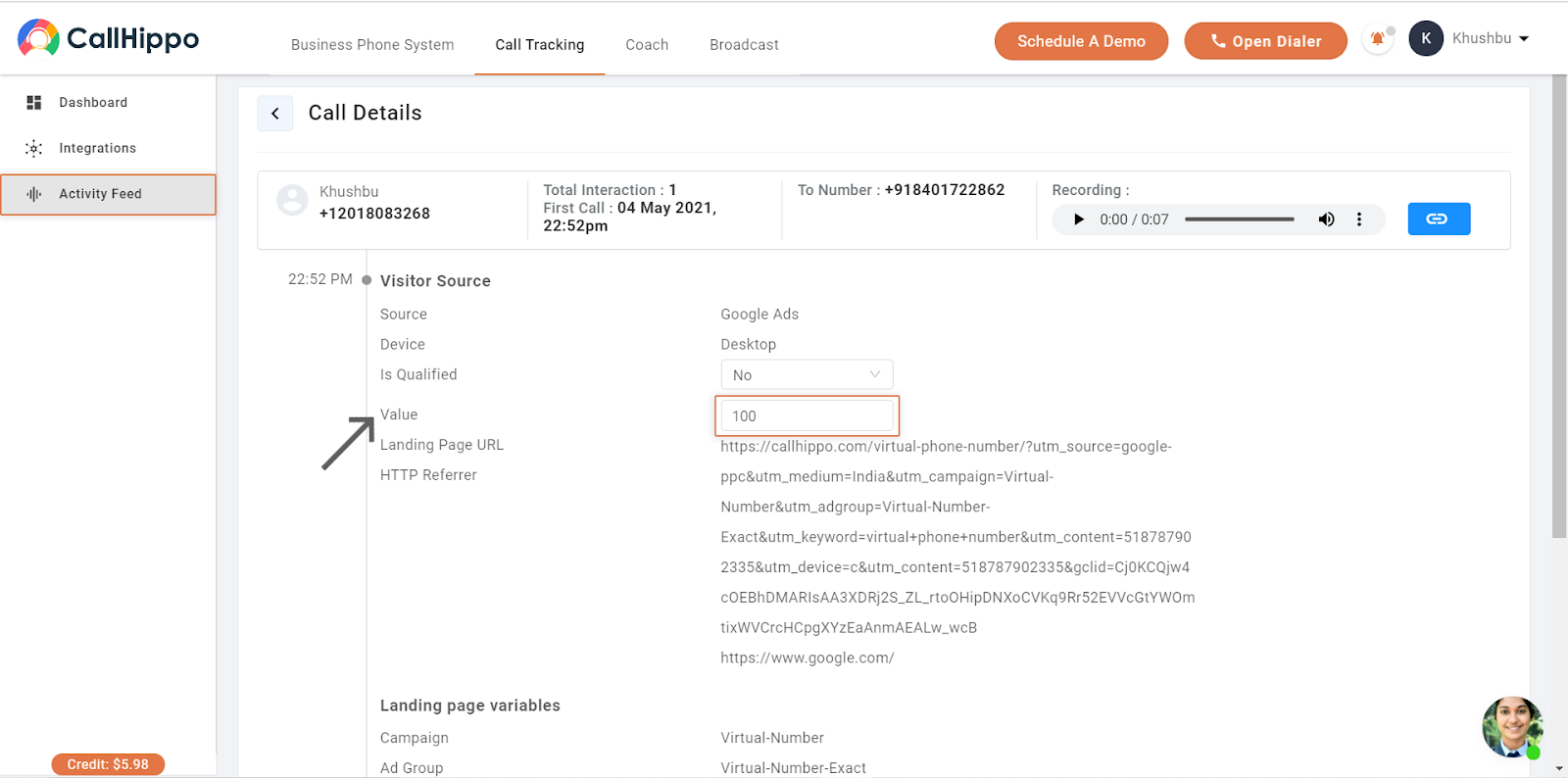Screen dimensions: 1568x778
Task: Click the Total Interaction count text
Action: pyautogui.click(x=610, y=190)
